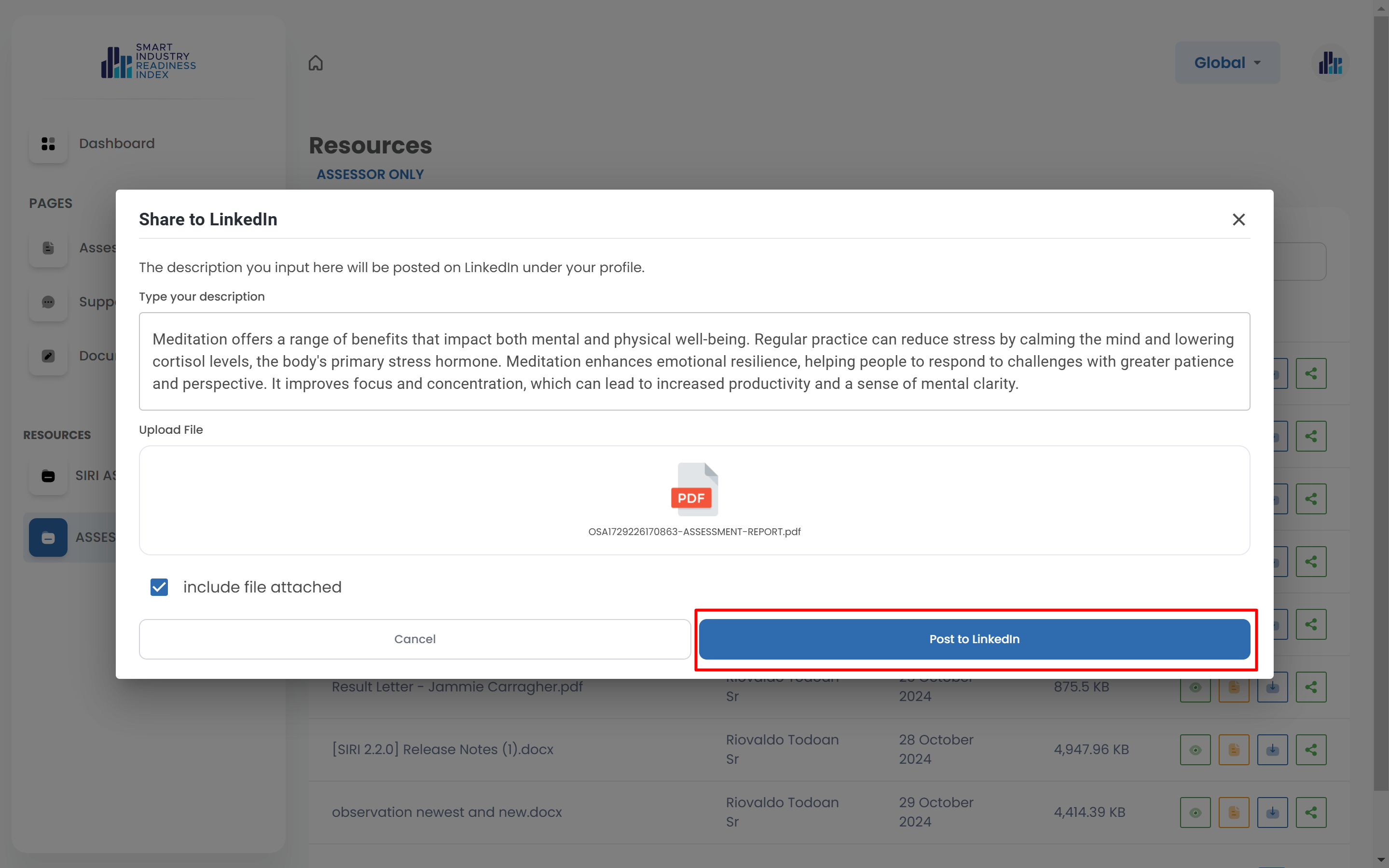Uncheck the include file attached checkbox
1389x868 pixels.
[x=159, y=587]
